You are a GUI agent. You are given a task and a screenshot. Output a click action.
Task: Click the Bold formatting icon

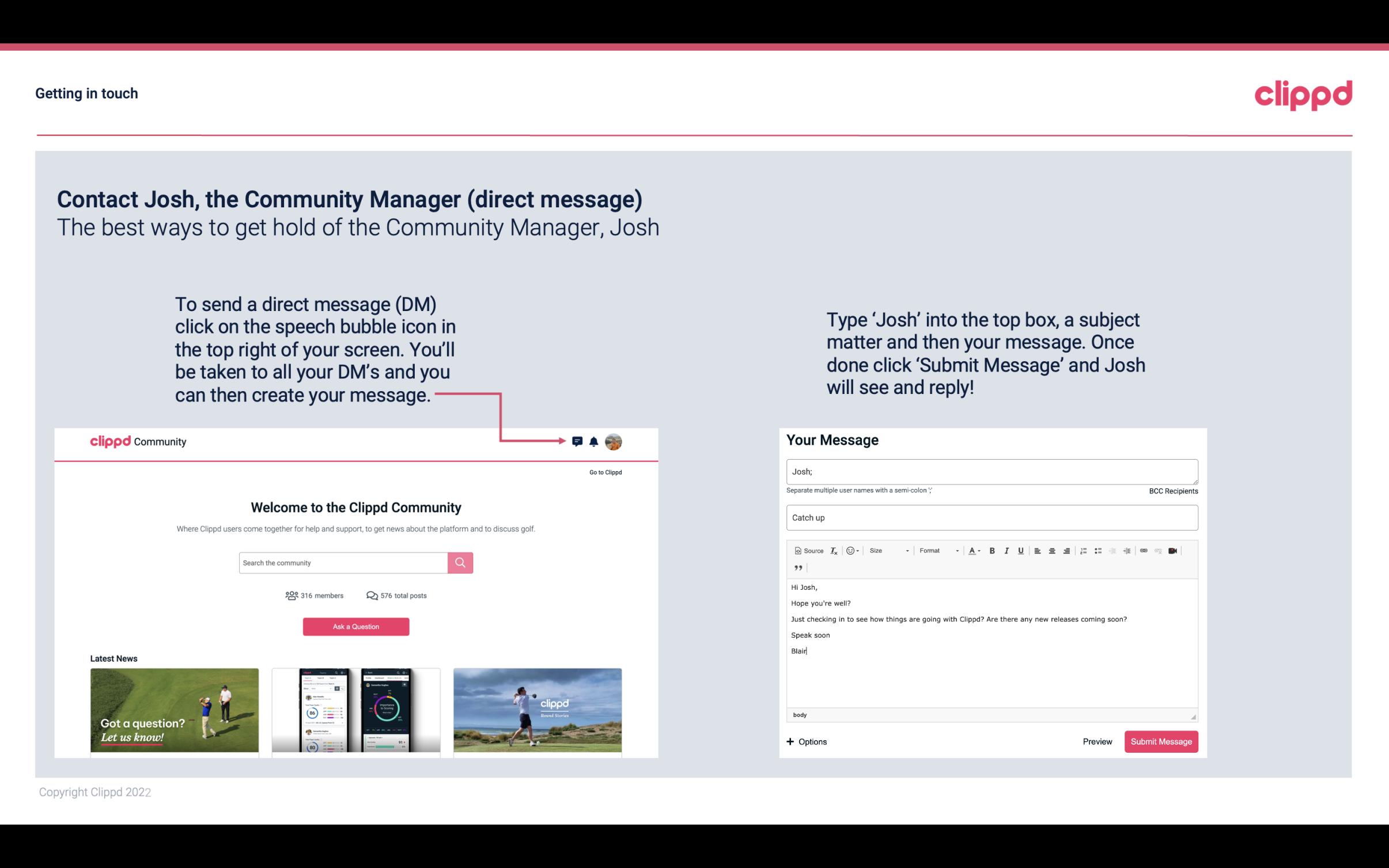point(991,550)
